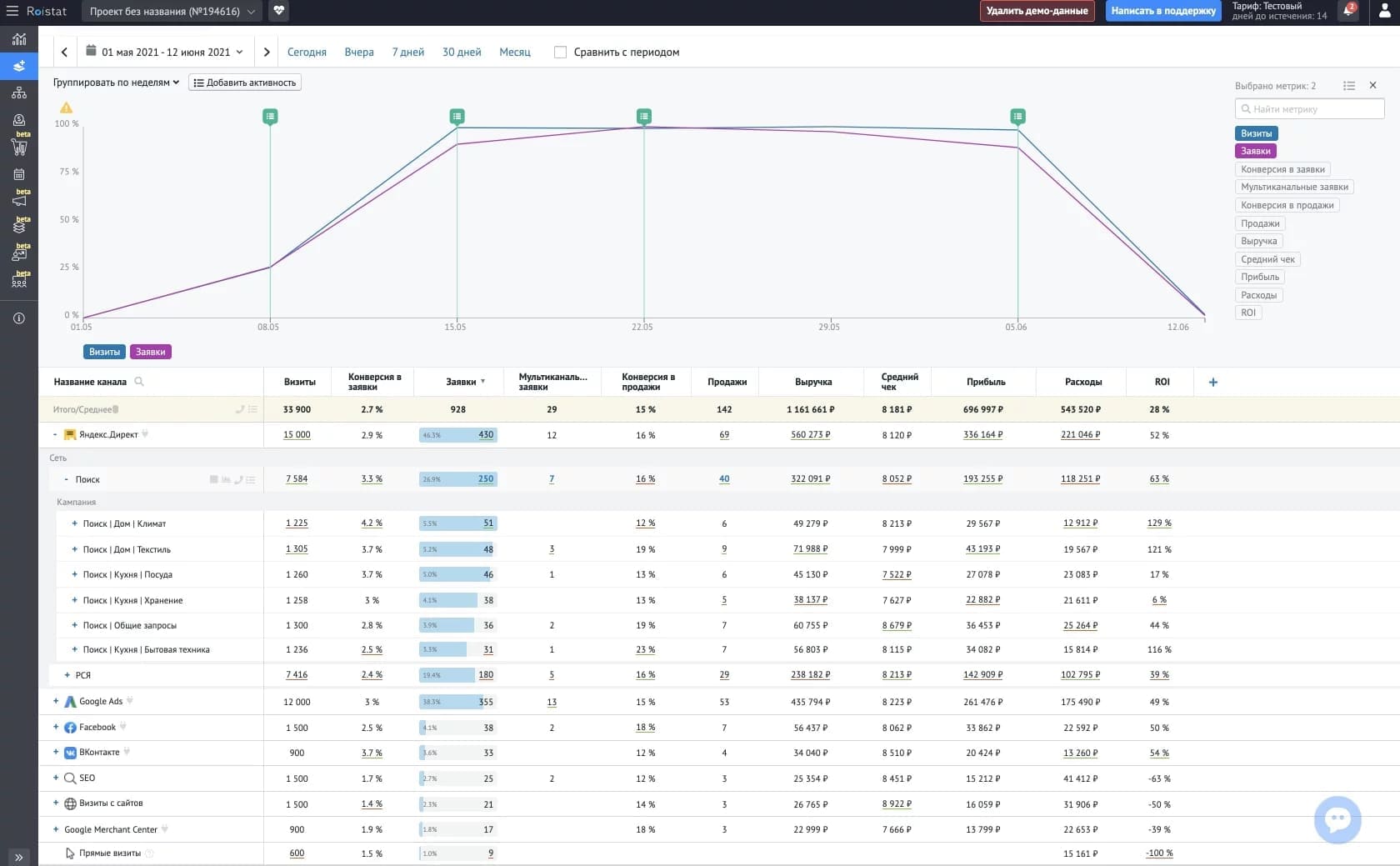Click search icon beside Название канала
The width and height of the screenshot is (1400, 866).
point(139,382)
